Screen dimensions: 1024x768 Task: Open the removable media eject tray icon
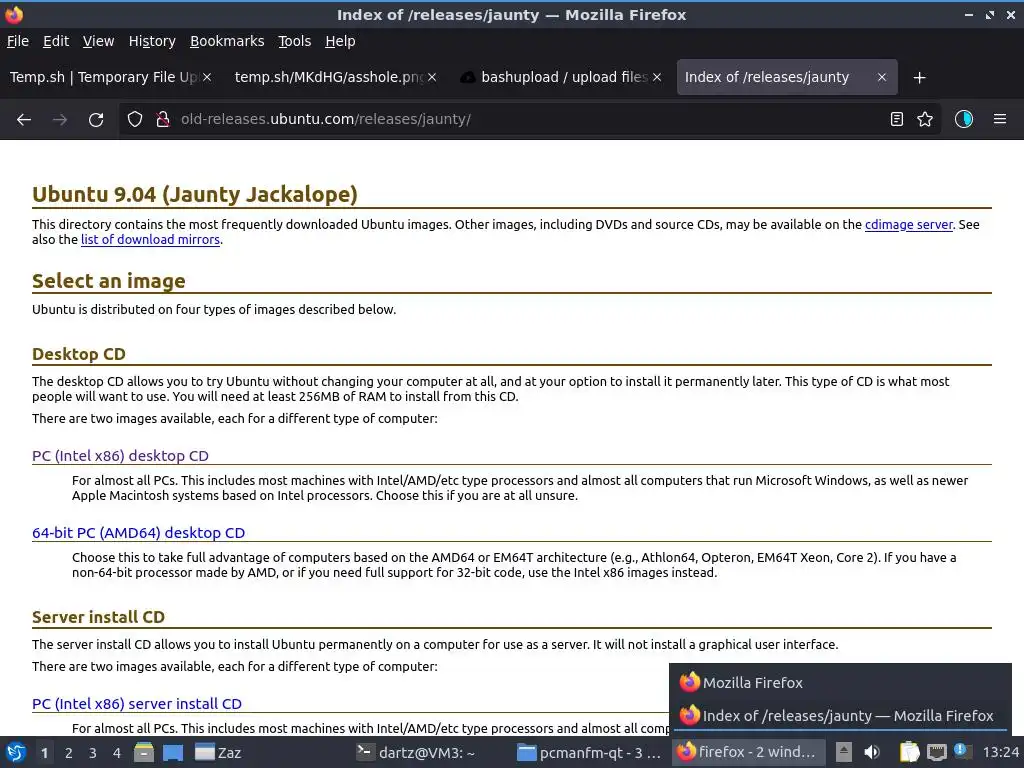pos(844,752)
